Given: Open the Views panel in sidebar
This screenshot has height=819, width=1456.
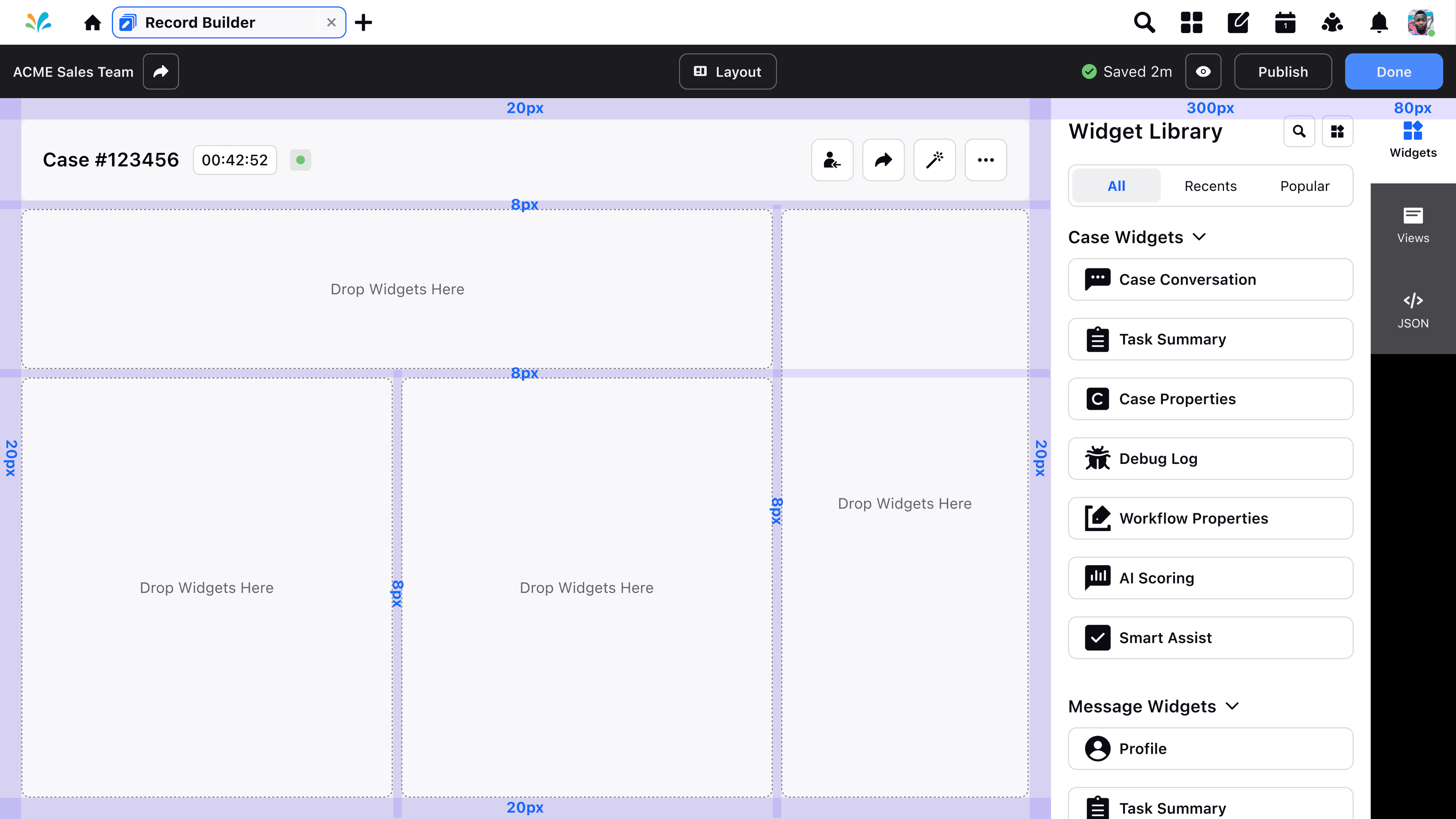Looking at the screenshot, I should tap(1412, 225).
